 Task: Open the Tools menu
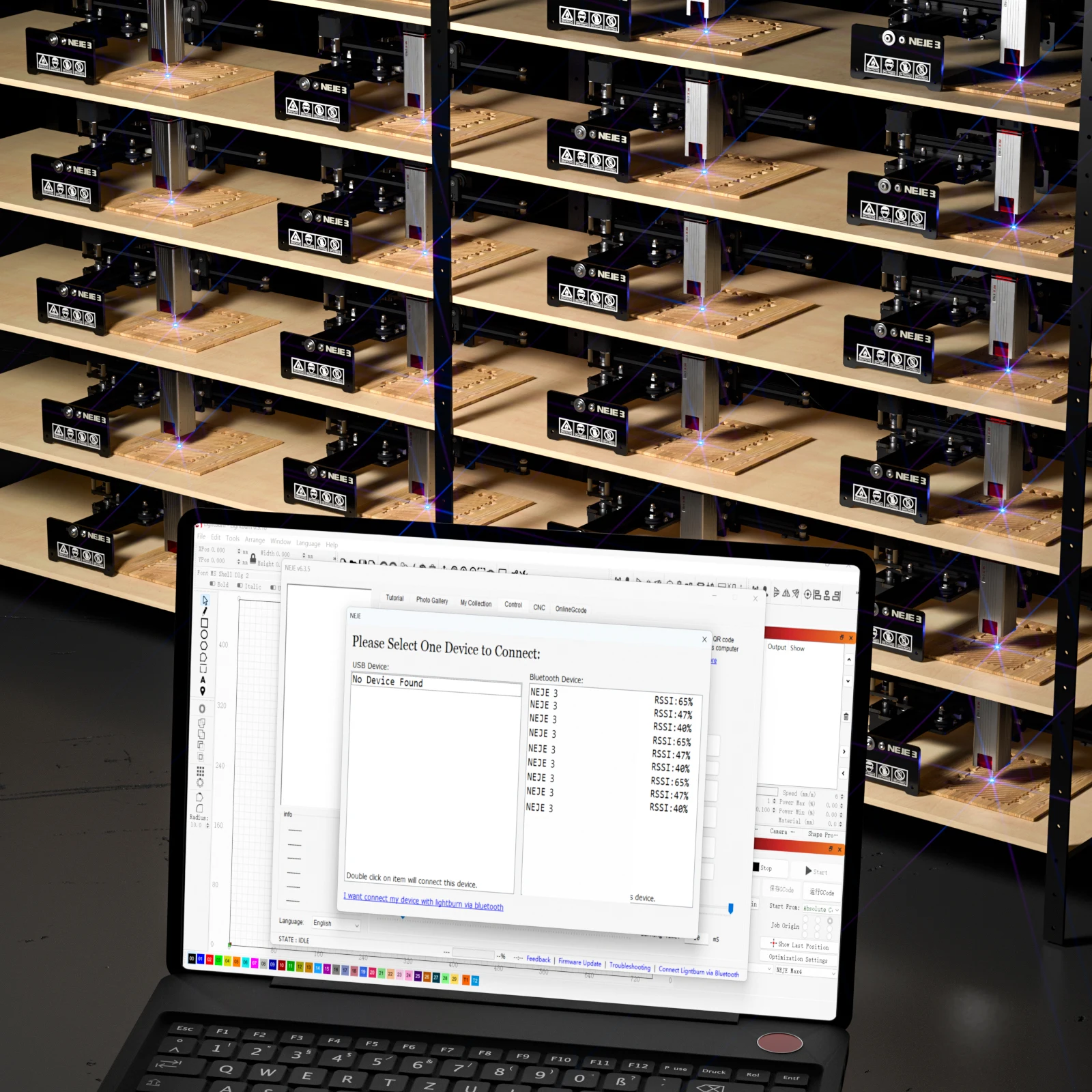(x=233, y=538)
